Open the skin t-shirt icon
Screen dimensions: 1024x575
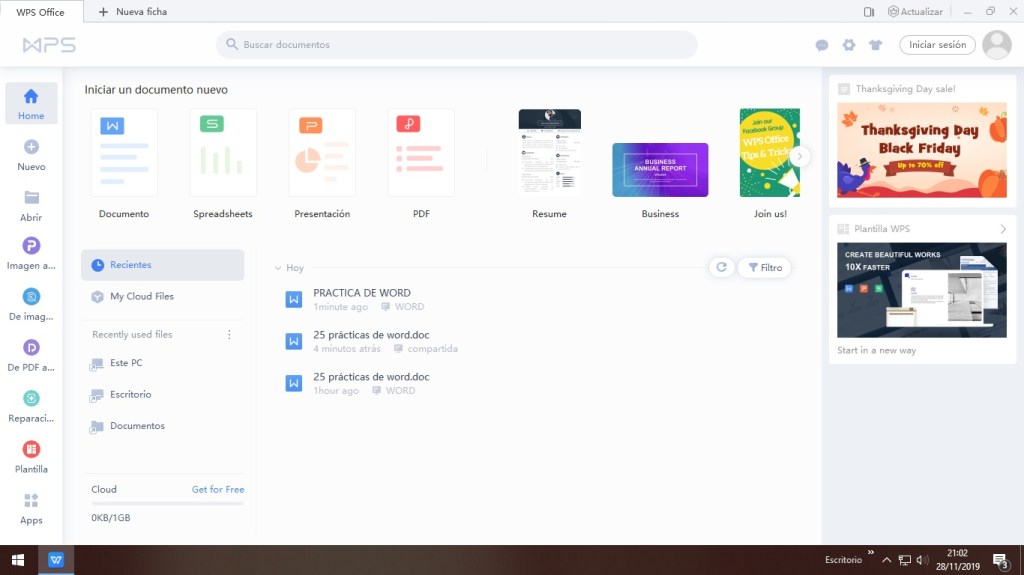pos(876,45)
